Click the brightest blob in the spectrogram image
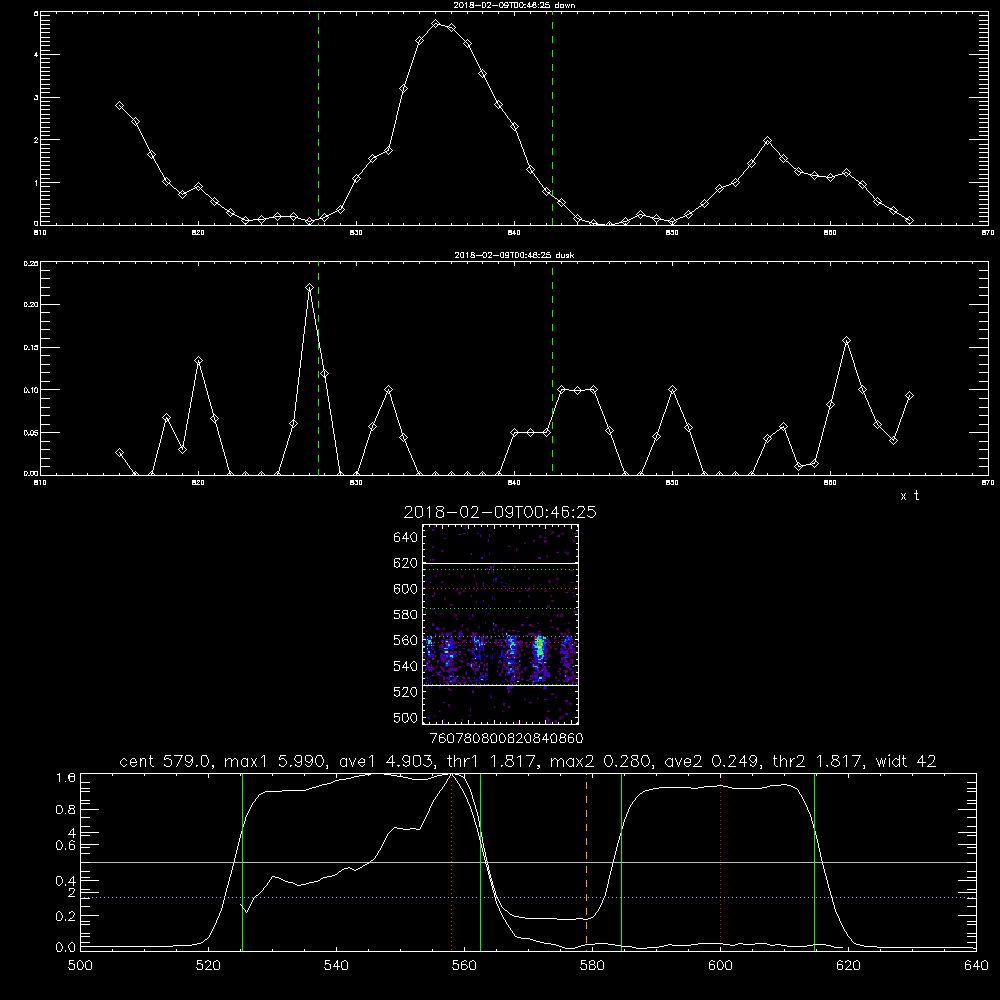The width and height of the screenshot is (1000, 1000). point(540,648)
